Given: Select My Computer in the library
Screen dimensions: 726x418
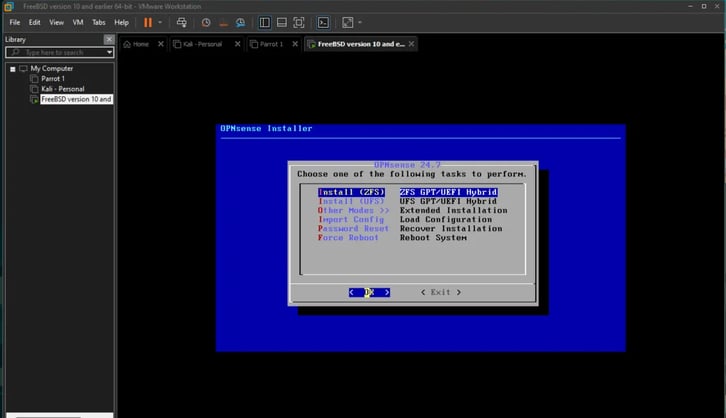Looking at the screenshot, I should click(51, 69).
